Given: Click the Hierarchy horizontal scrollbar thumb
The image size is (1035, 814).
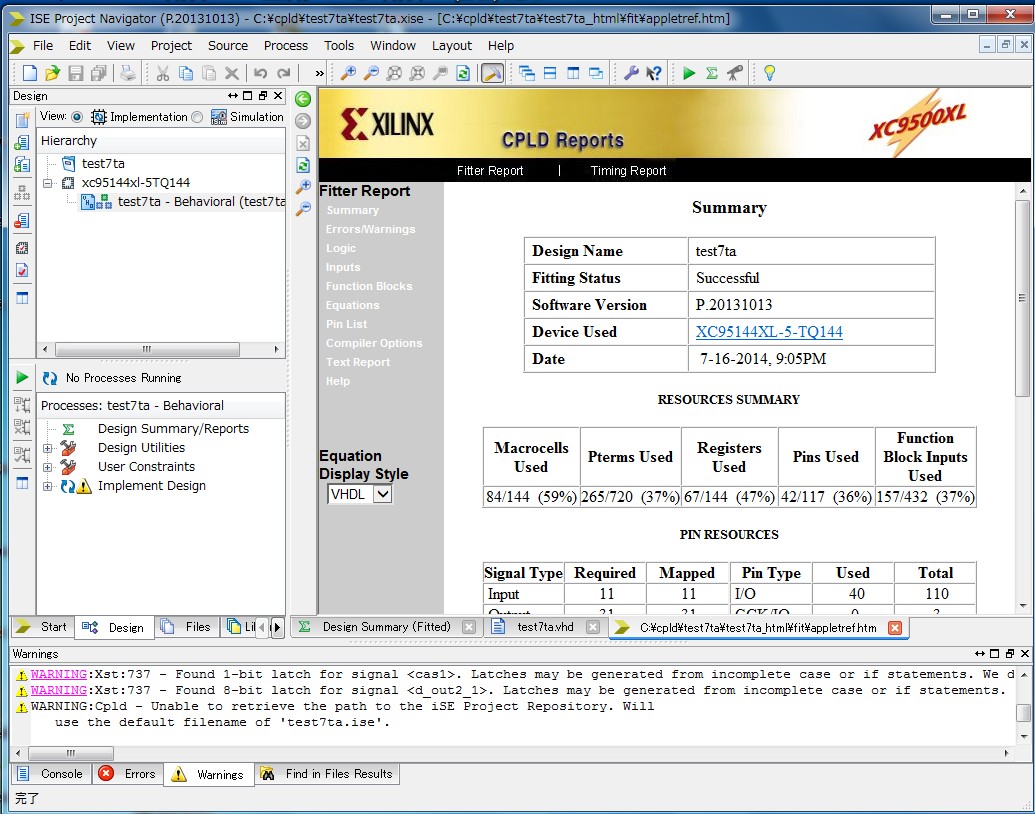Looking at the screenshot, I should pyautogui.click(x=147, y=349).
